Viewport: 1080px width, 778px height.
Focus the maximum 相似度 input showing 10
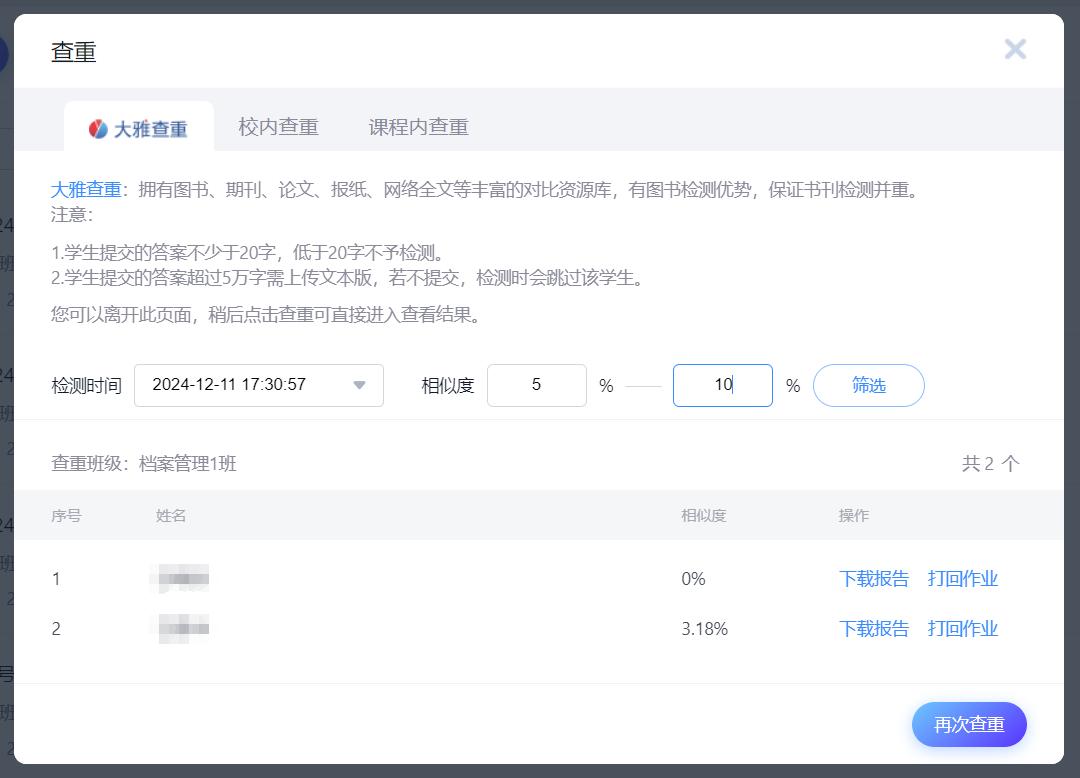click(x=723, y=385)
